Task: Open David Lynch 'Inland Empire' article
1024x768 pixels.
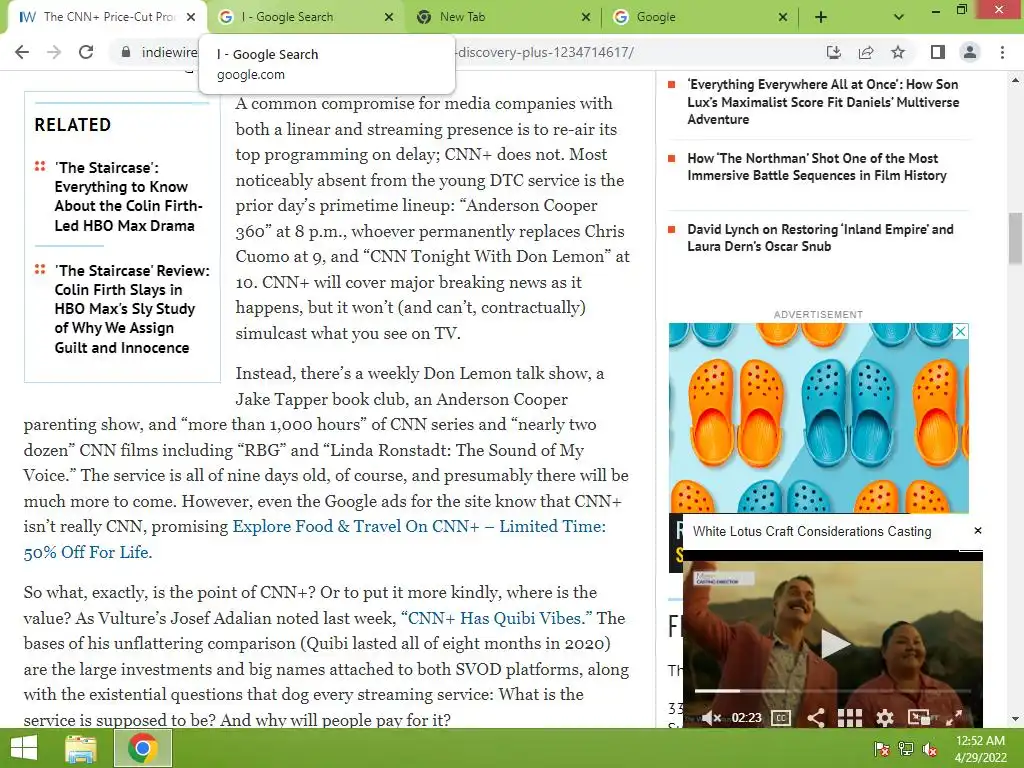Action: (820, 238)
